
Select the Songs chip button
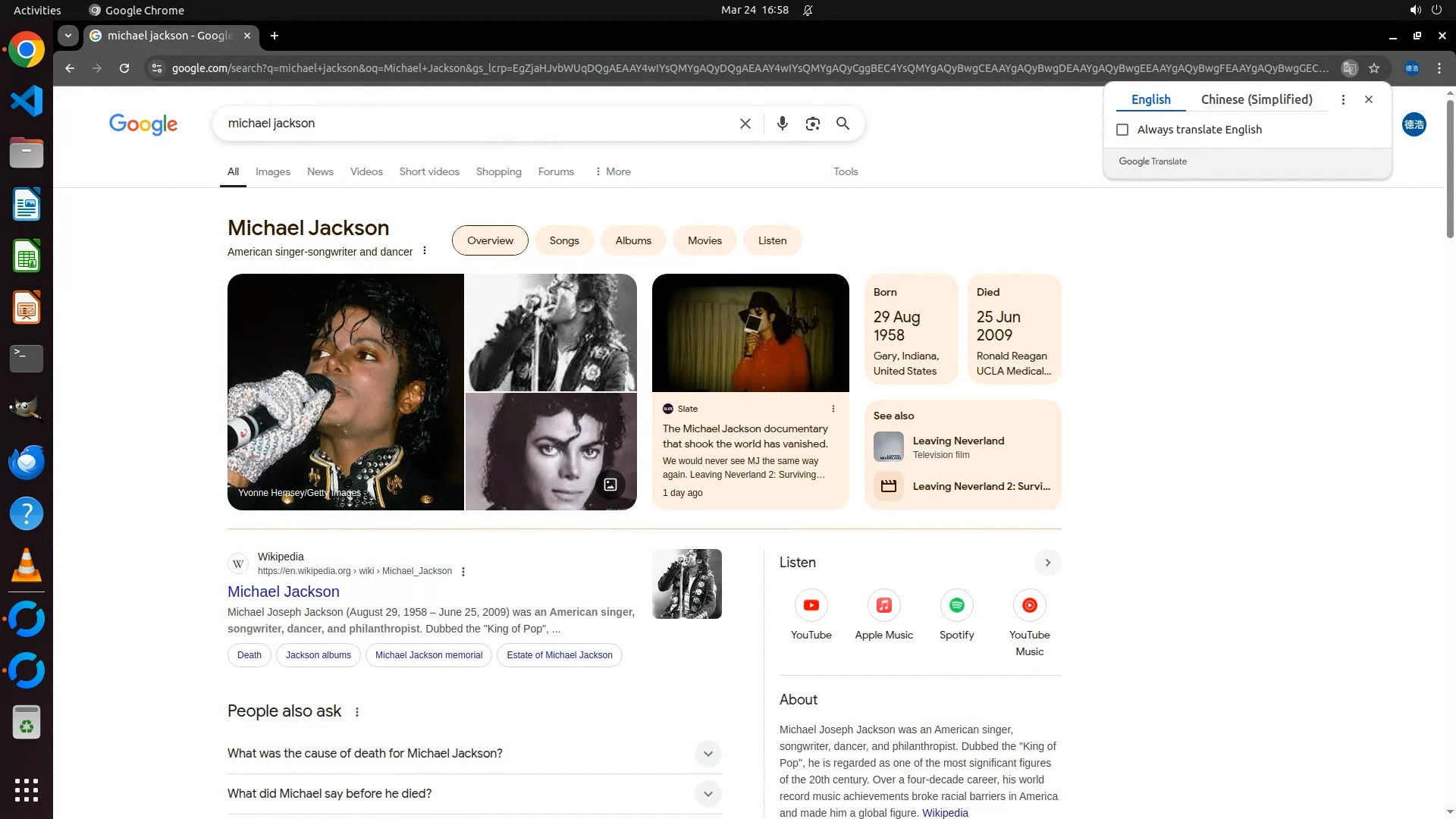click(563, 240)
